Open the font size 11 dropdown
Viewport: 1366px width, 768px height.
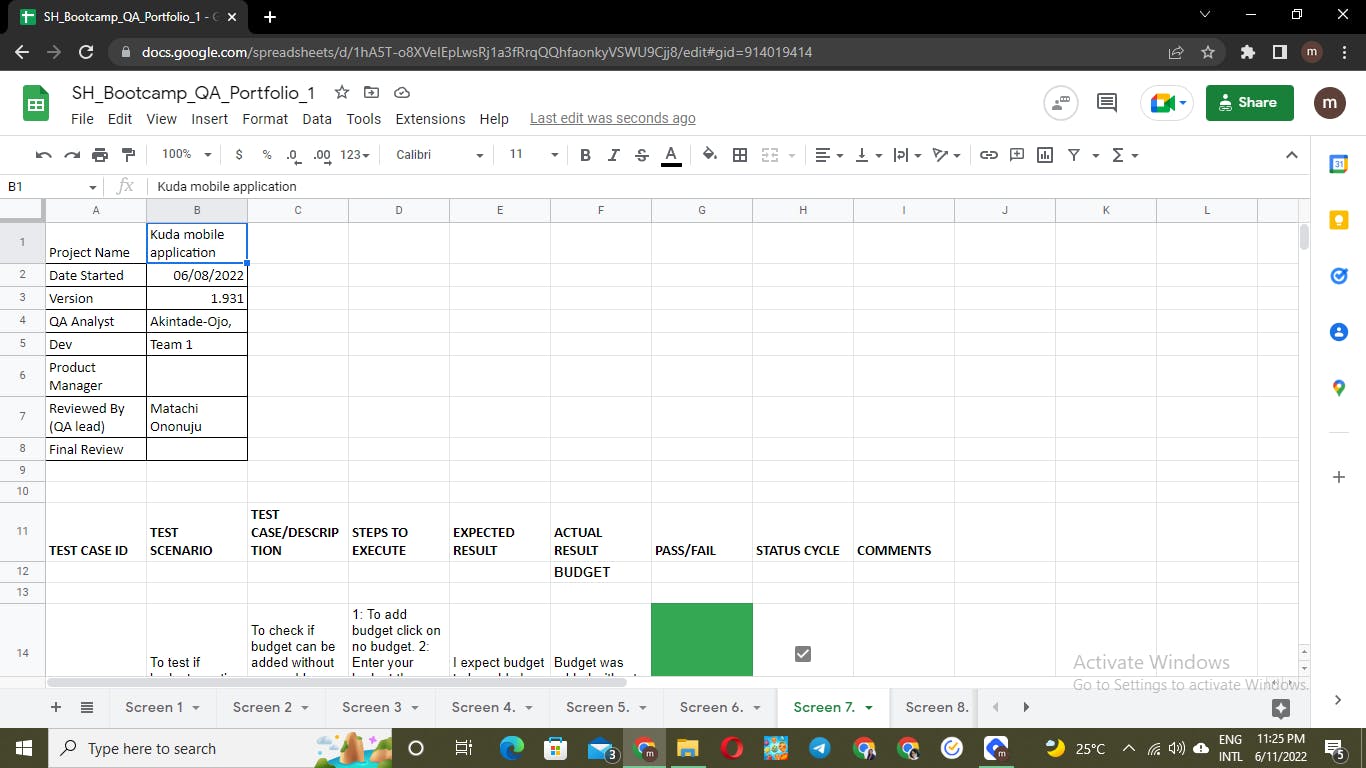pos(533,155)
